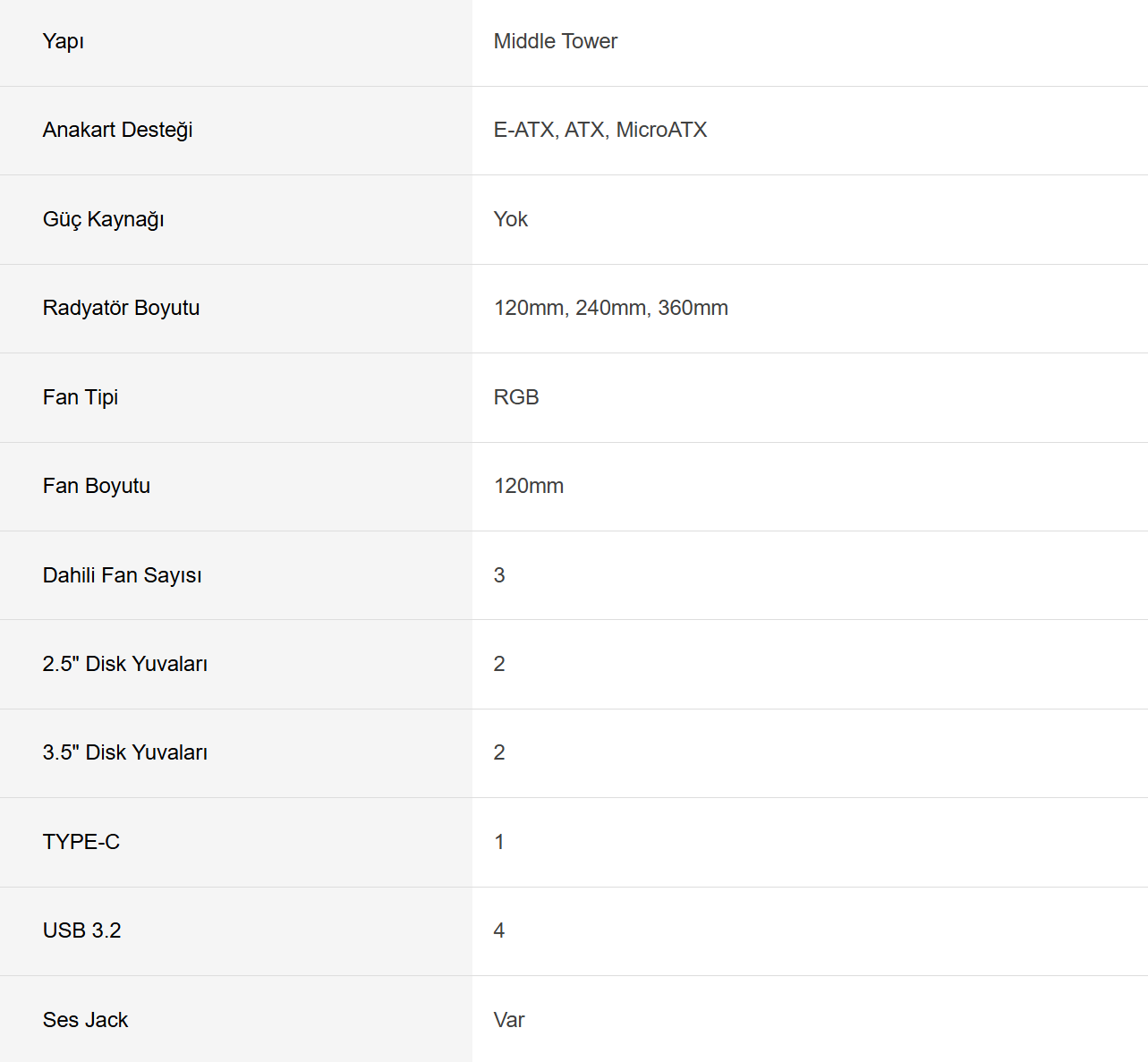Click the TYPE-C label

click(x=81, y=842)
